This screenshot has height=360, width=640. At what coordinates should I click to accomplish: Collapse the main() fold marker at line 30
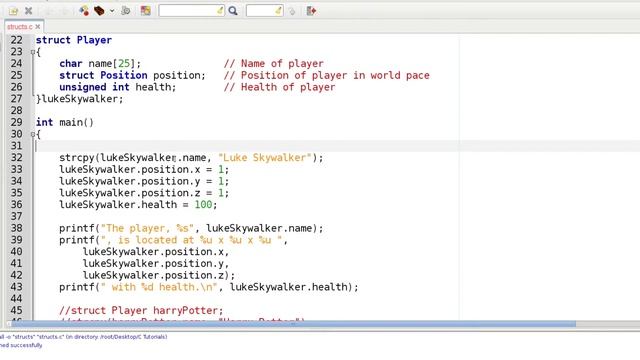(33, 134)
